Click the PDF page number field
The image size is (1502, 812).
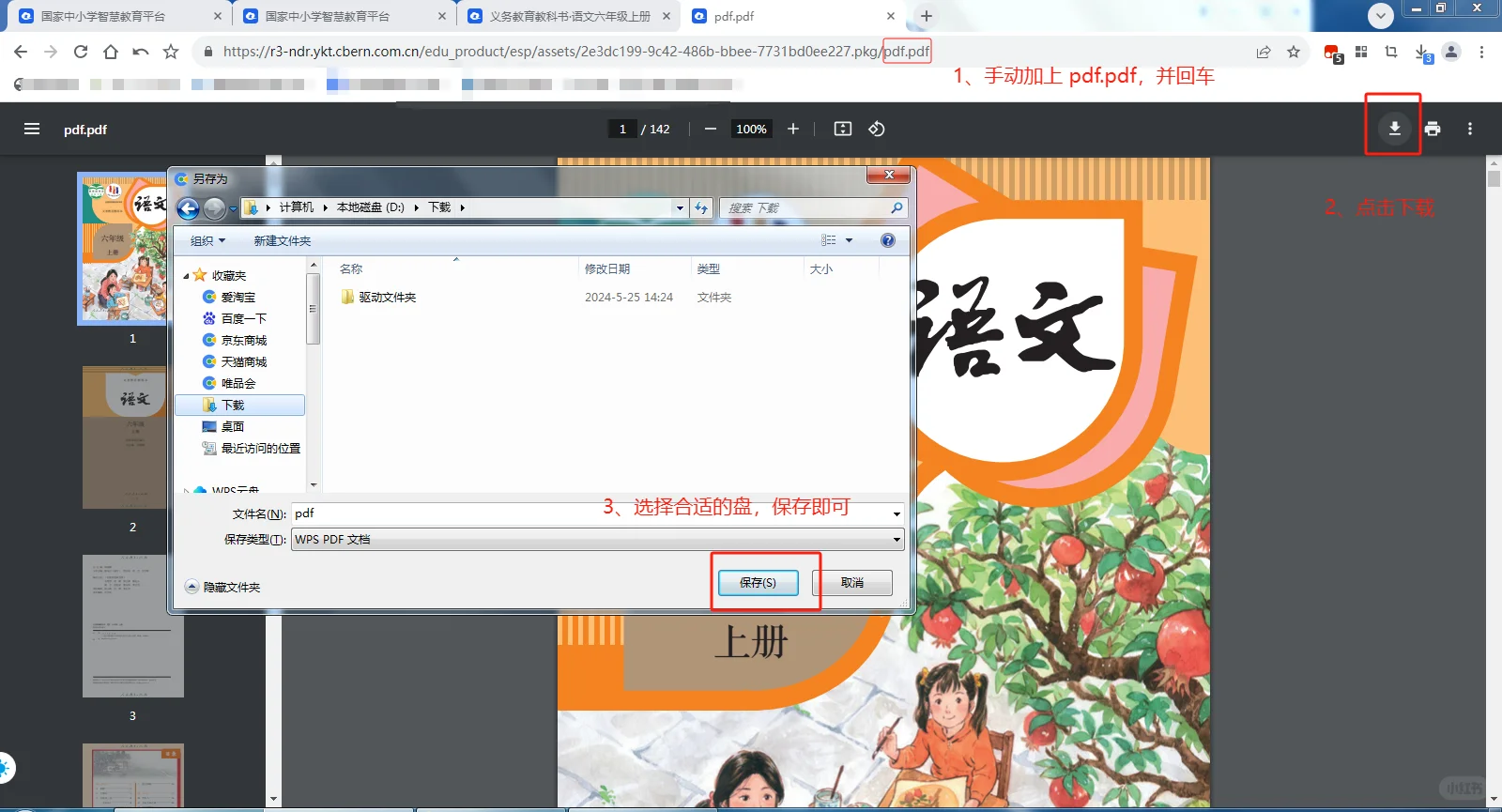[x=622, y=129]
